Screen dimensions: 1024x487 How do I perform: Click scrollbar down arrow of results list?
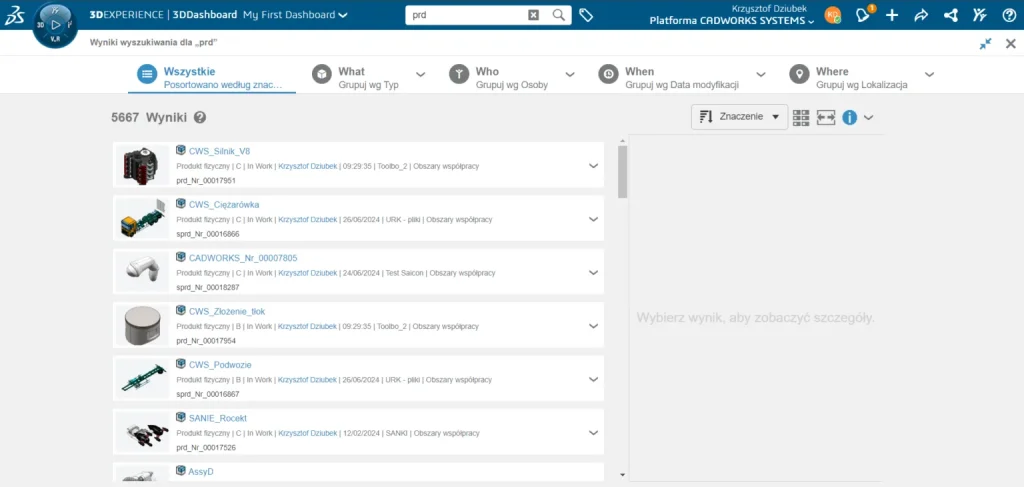coord(622,475)
